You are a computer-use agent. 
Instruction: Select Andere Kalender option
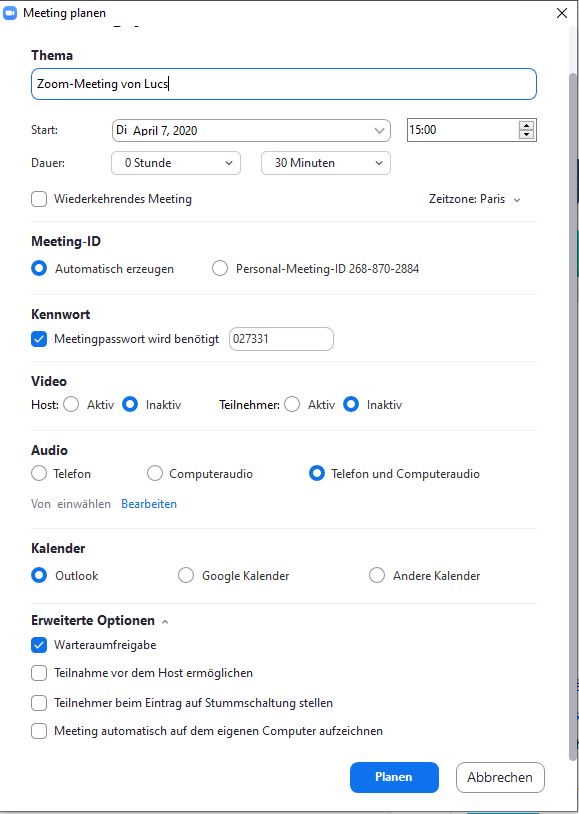(376, 575)
